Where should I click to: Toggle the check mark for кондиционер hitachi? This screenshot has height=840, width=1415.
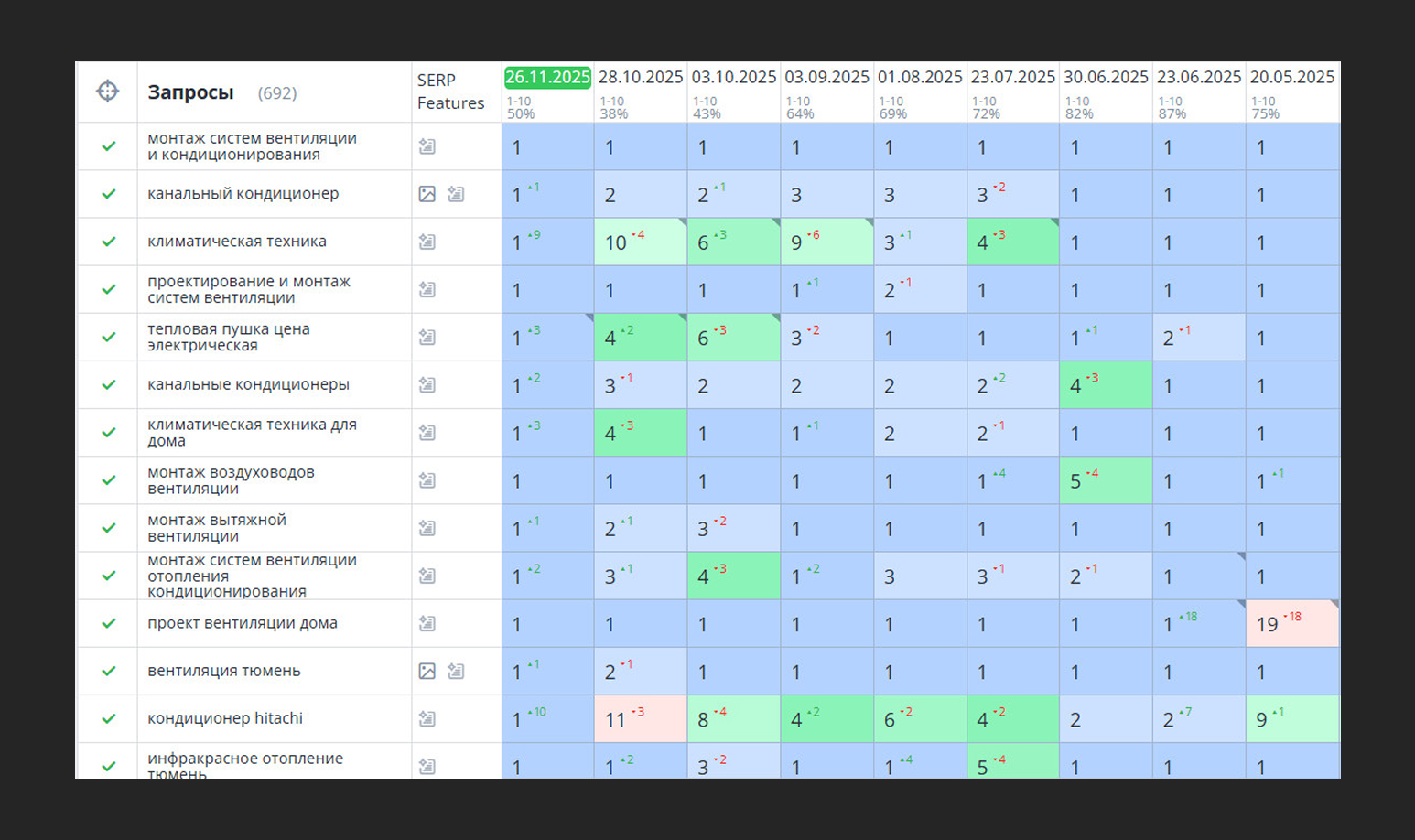(x=108, y=718)
